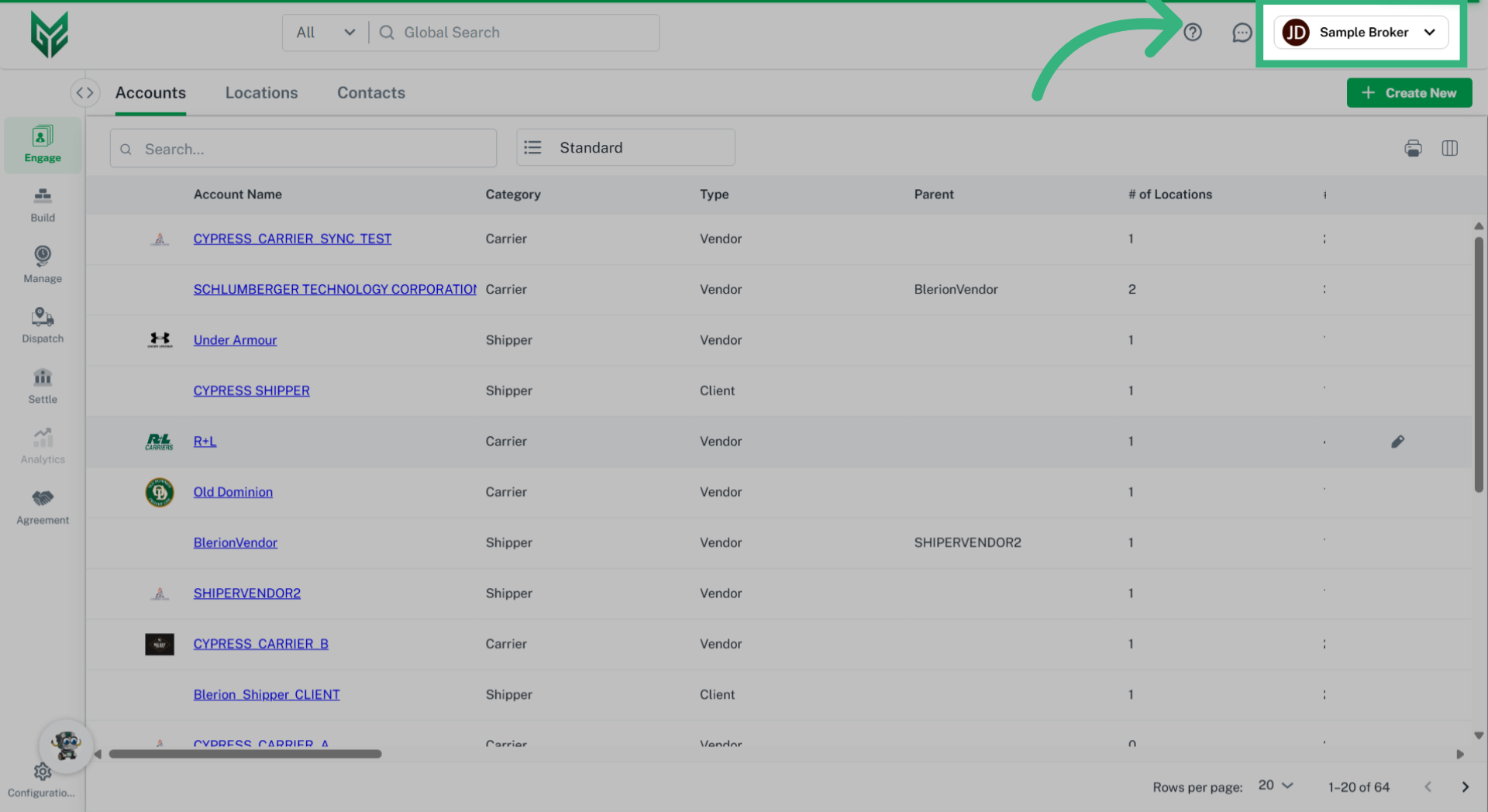Print the accounts table
This screenshot has height=812, width=1488.
1413,148
